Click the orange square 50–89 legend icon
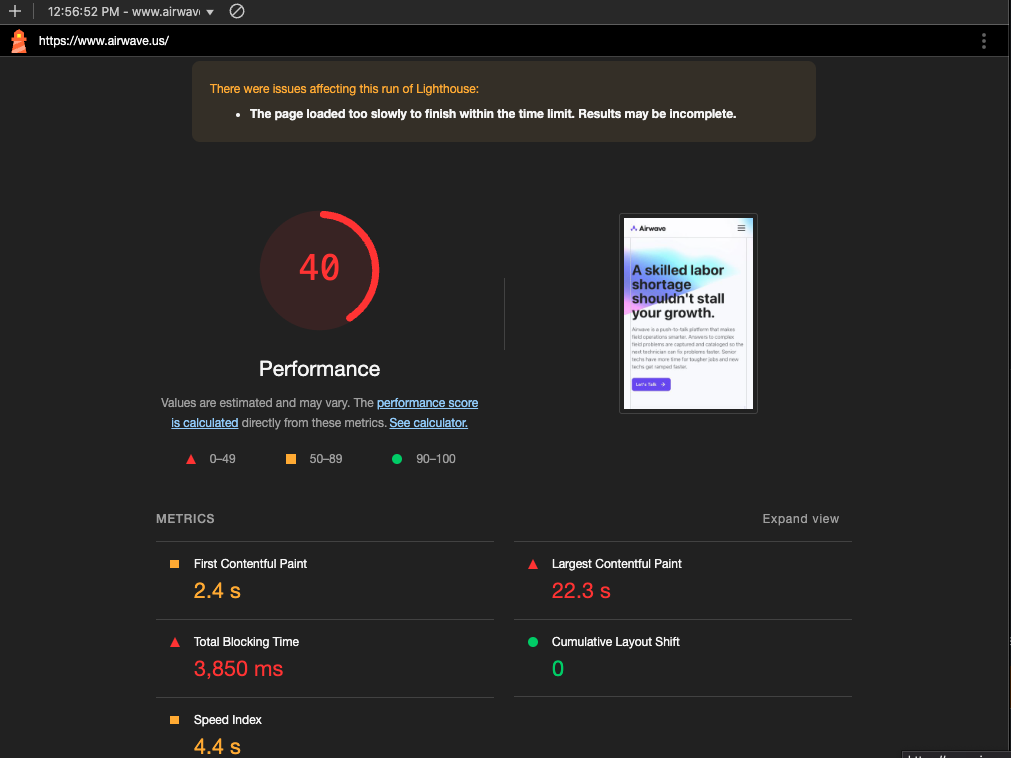 tap(291, 459)
